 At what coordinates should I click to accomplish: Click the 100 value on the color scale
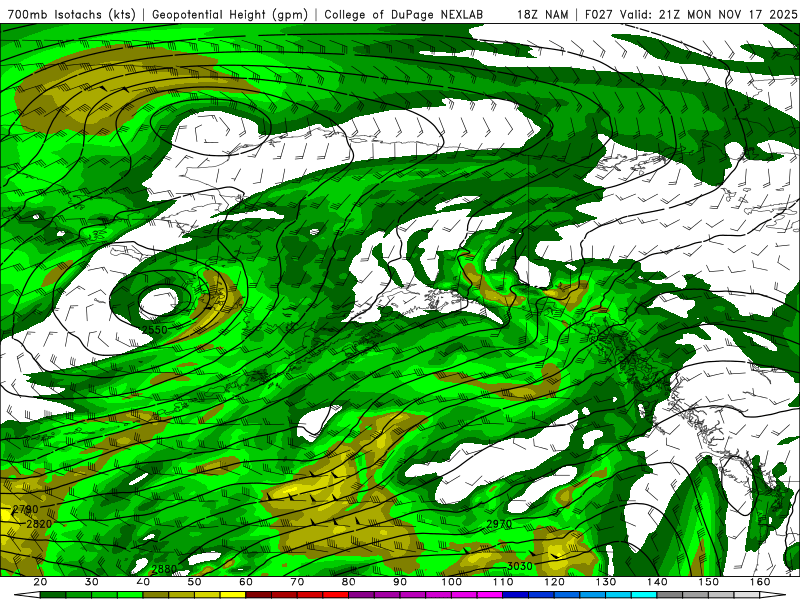click(452, 582)
